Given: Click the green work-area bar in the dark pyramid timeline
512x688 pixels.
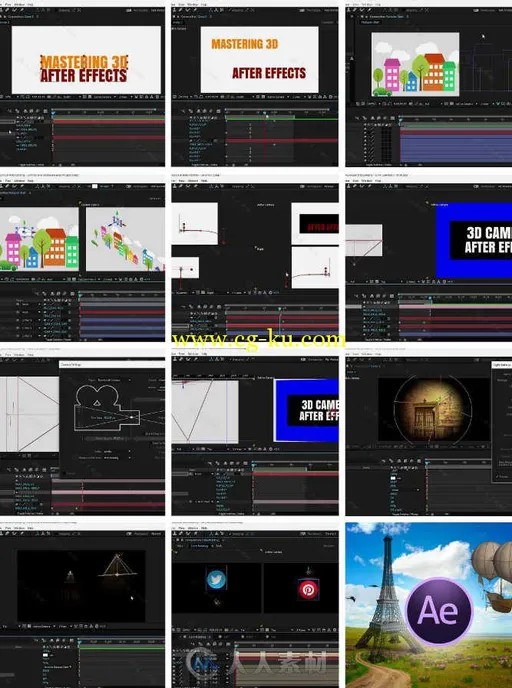Looking at the screenshot, I should pyautogui.click(x=122, y=648).
